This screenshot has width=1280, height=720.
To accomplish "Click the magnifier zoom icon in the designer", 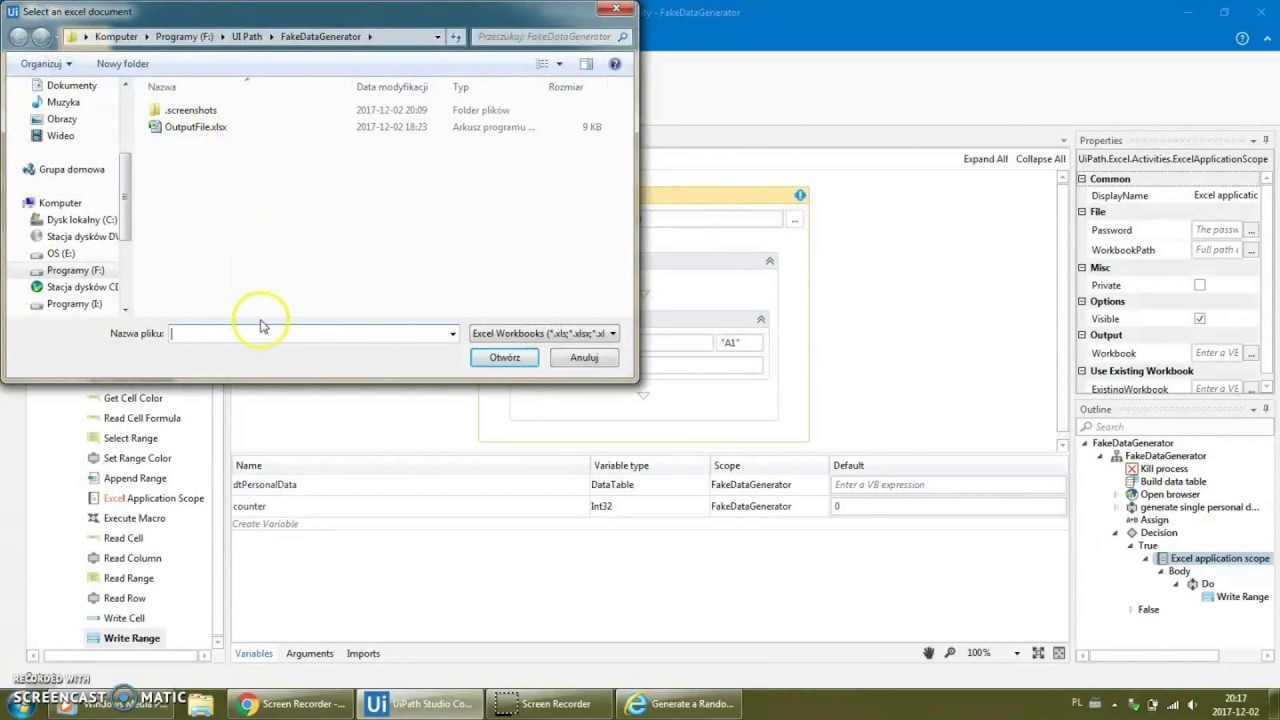I will coord(949,653).
